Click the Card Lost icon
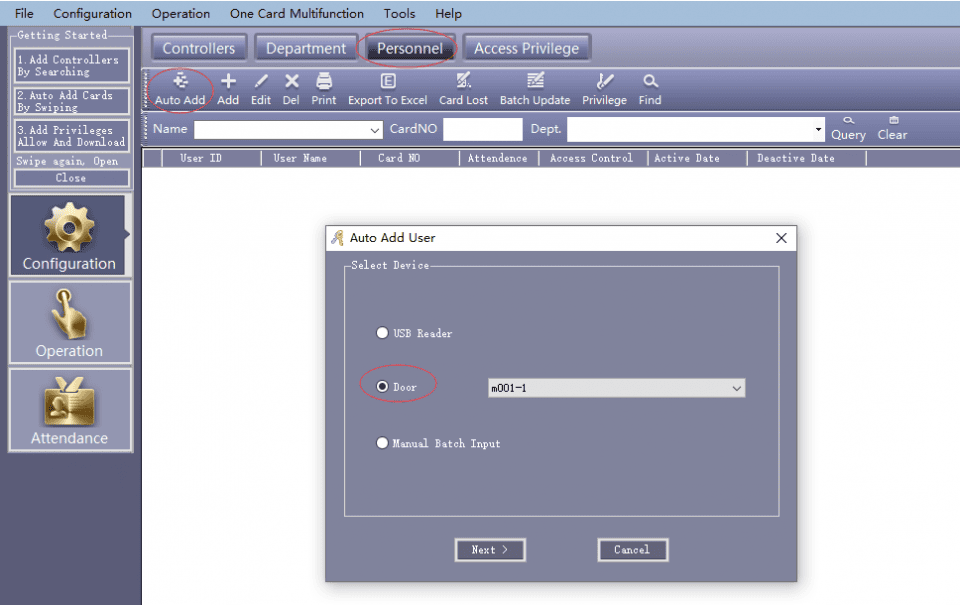This screenshot has width=960, height=605. pos(464,82)
